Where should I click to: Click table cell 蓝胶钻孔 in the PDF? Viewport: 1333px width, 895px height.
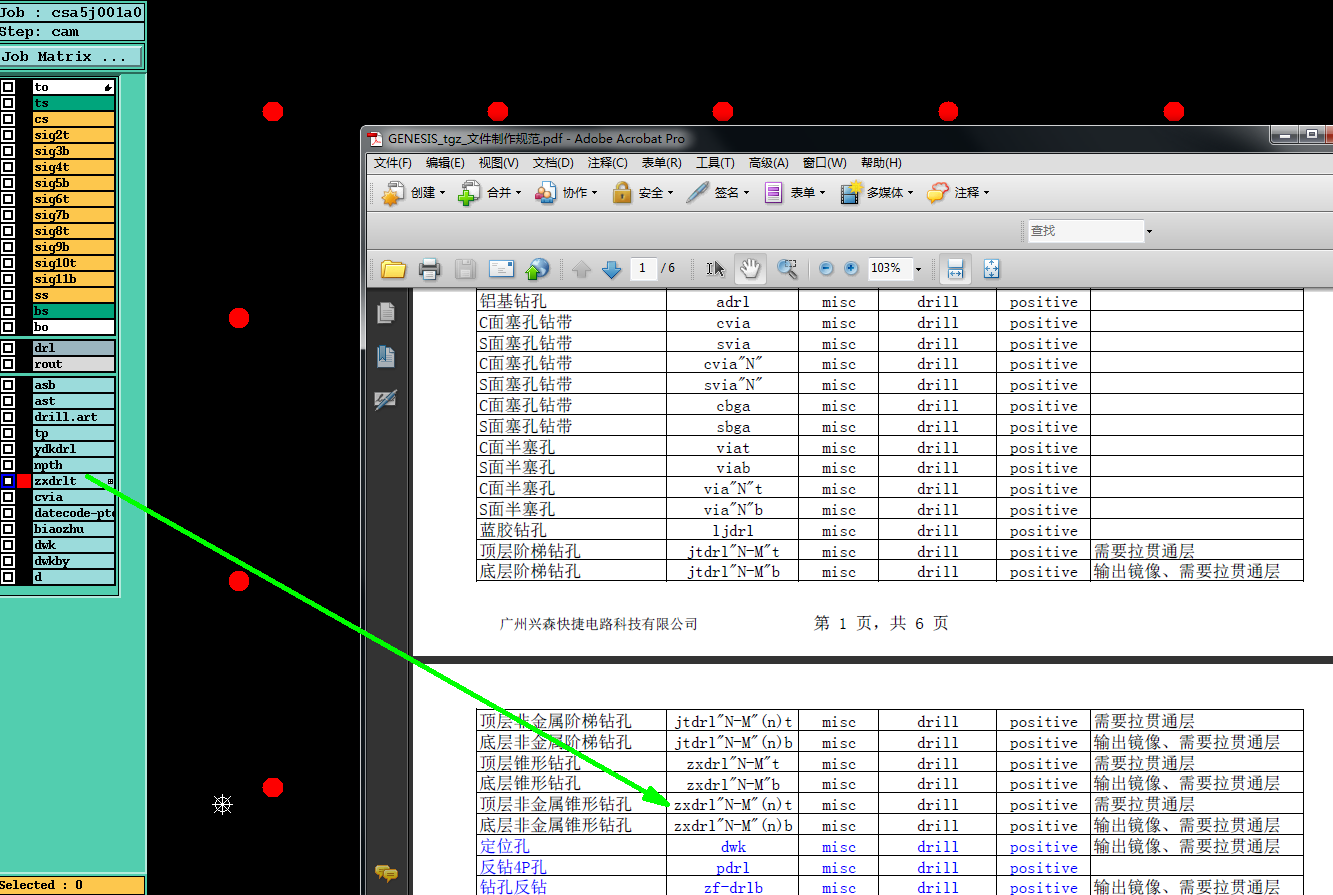pyautogui.click(x=571, y=531)
